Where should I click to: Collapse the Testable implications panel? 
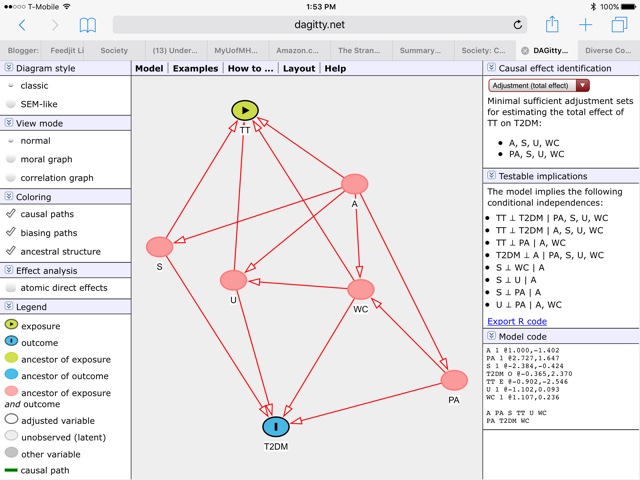pos(491,176)
